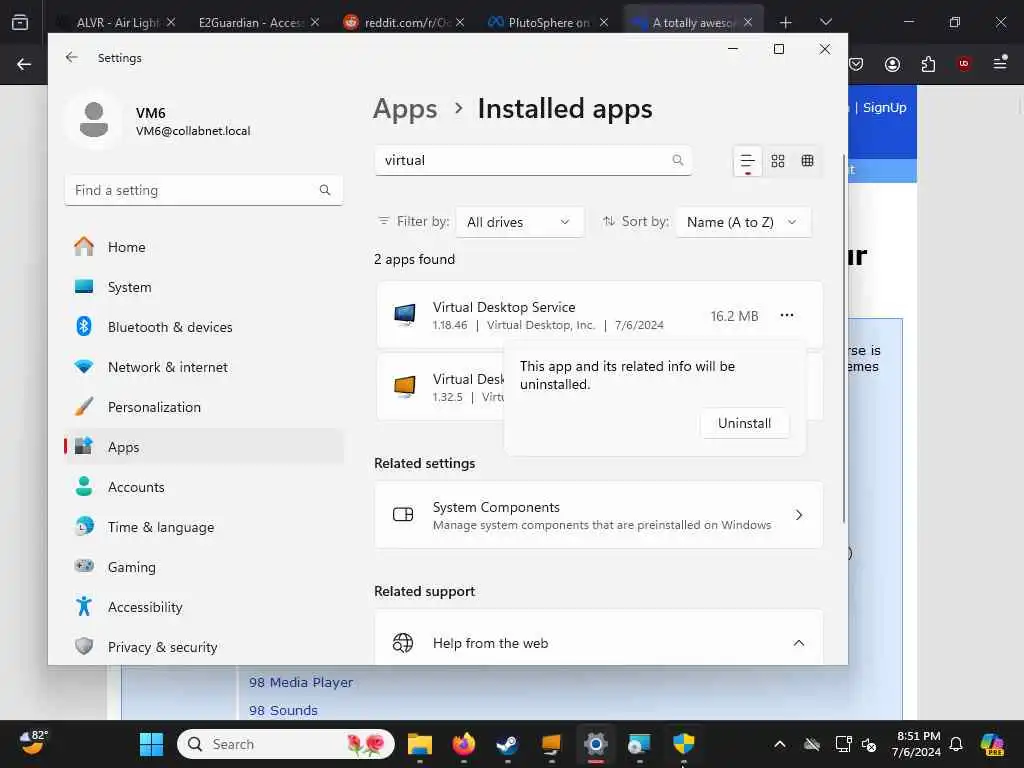This screenshot has height=768, width=1024.
Task: Open Bluetooth & devices settings
Action: coord(204,327)
